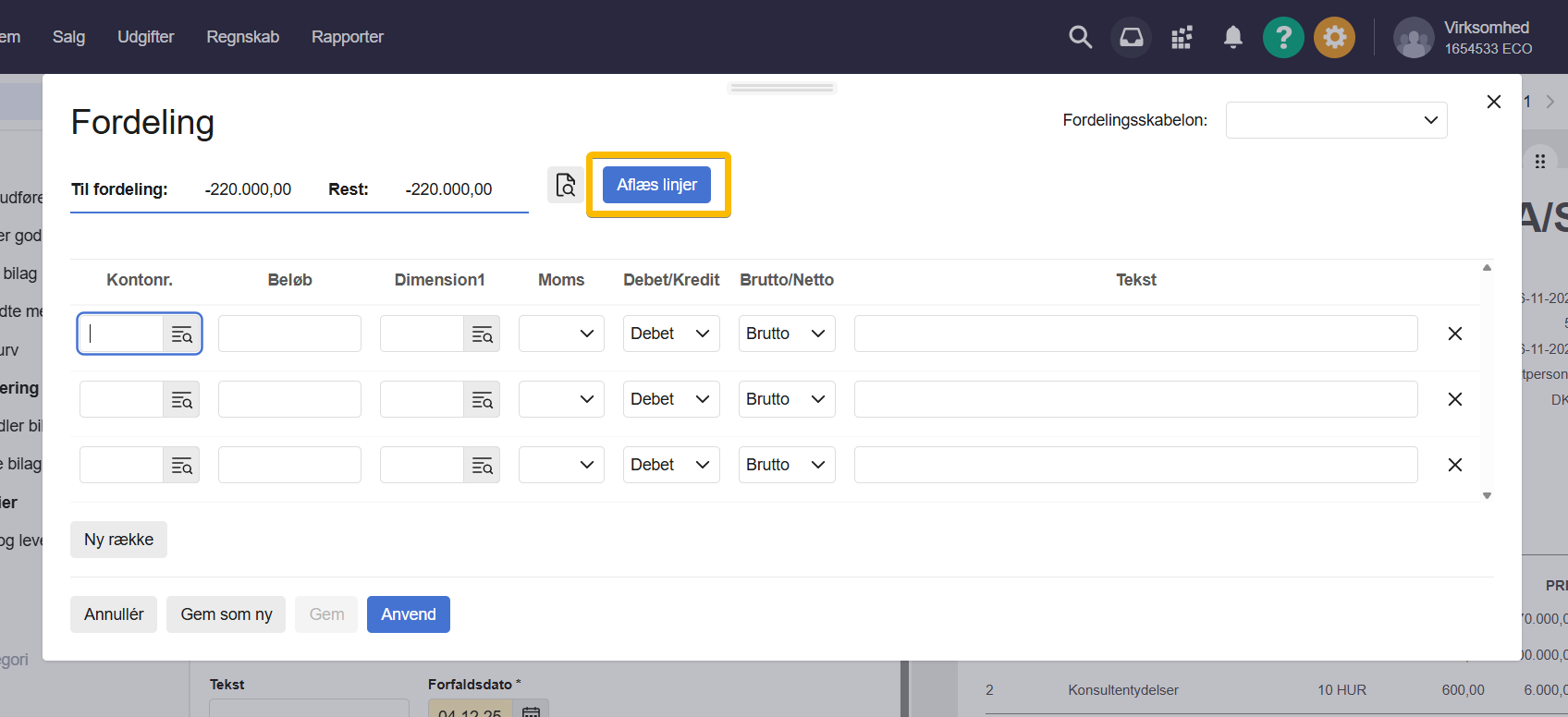This screenshot has width=1568, height=717.
Task: Open Brutto/Netto dropdown in third row
Action: click(786, 465)
